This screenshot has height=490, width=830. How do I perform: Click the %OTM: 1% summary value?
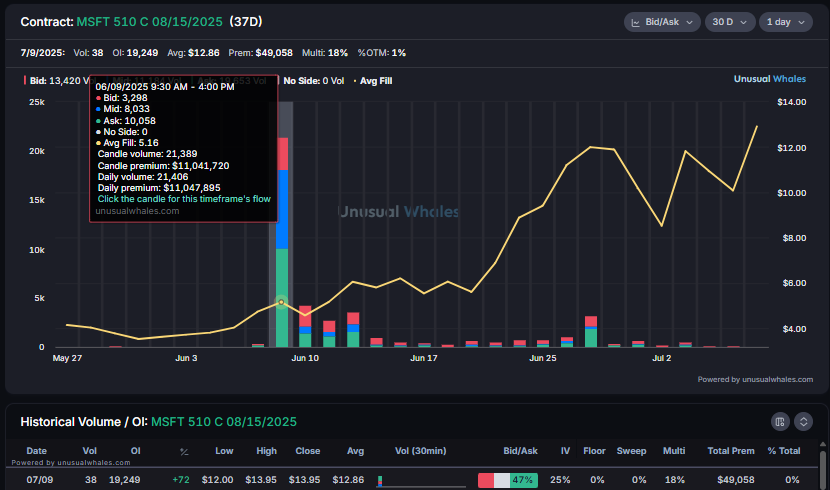coord(382,53)
